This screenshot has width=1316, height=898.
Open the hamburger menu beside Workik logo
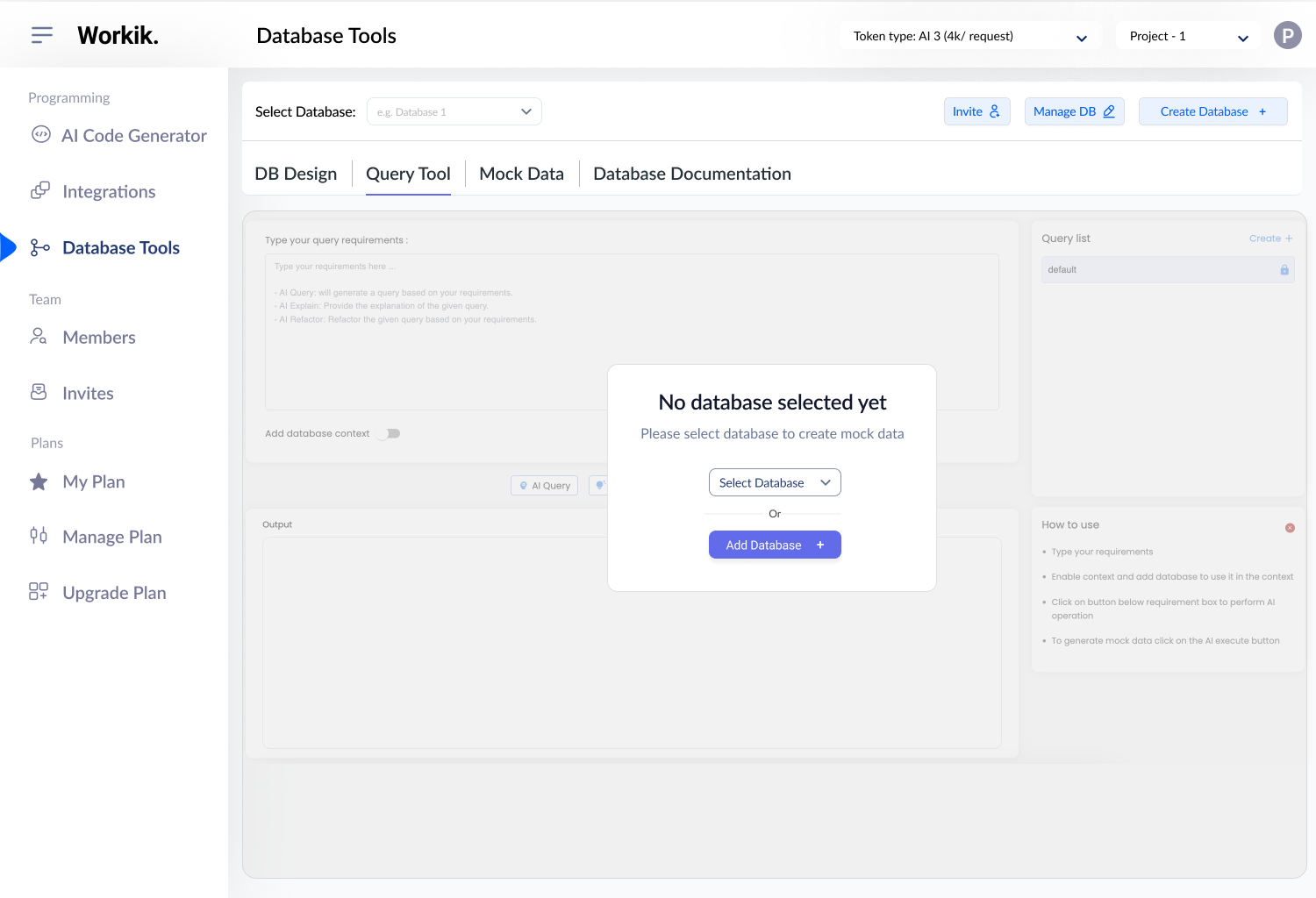click(x=41, y=34)
